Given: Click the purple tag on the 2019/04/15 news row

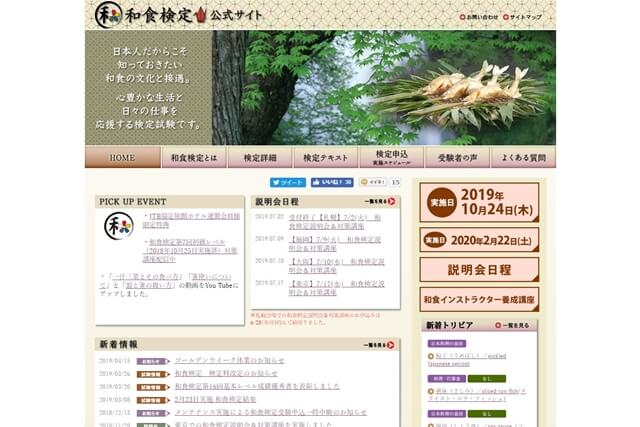Looking at the screenshot, I should click(153, 361).
